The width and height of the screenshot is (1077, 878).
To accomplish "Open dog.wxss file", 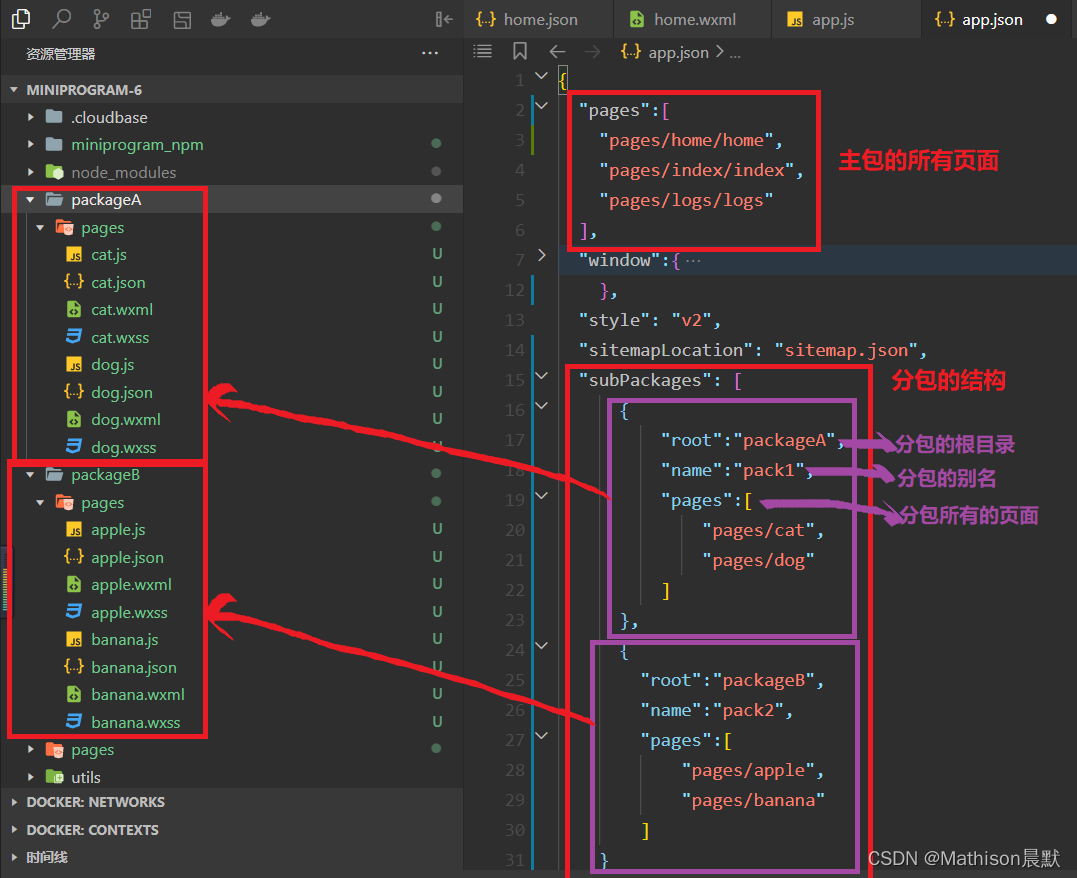I will tap(231, 447).
